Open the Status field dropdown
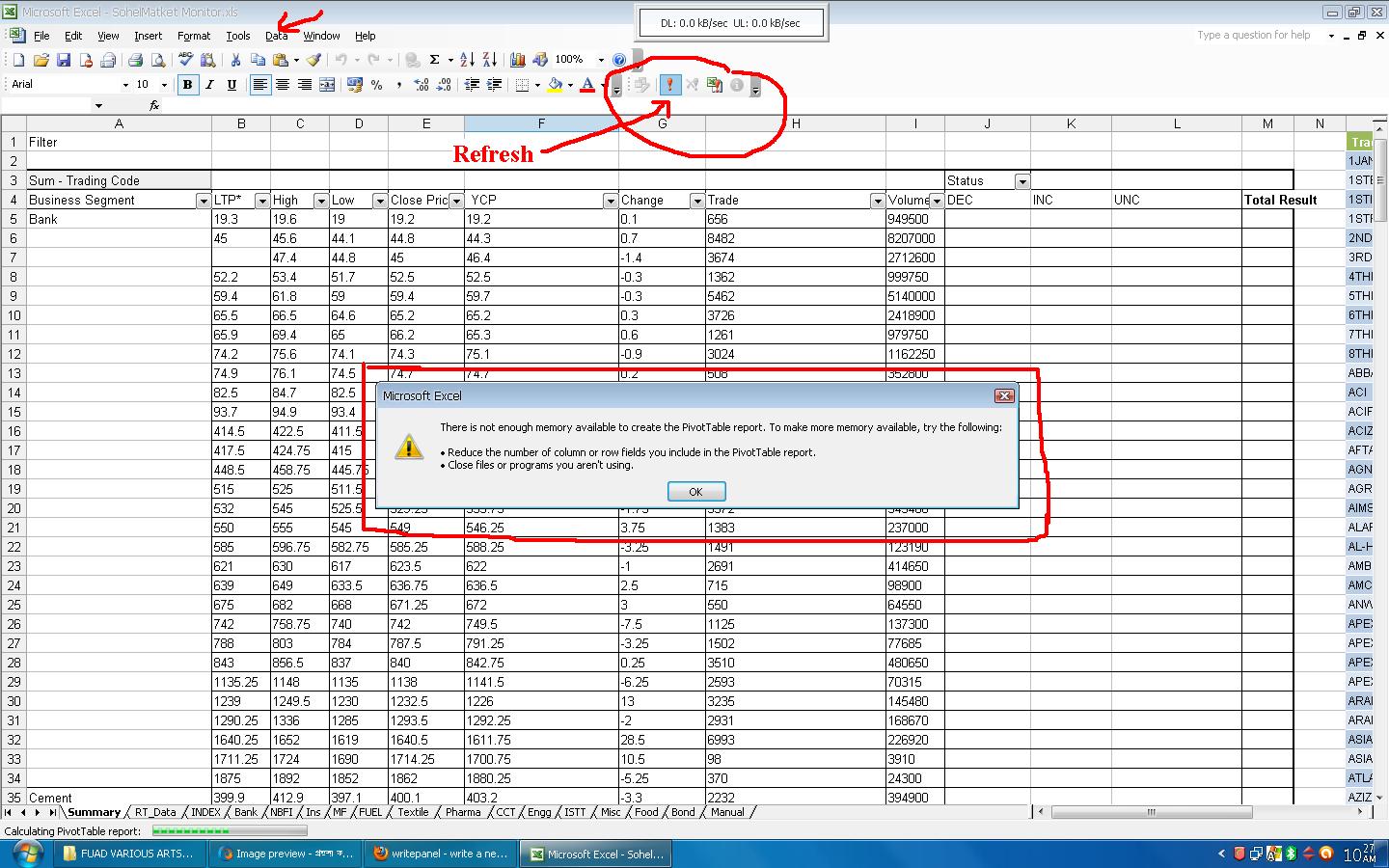The image size is (1389, 868). (x=1021, y=181)
